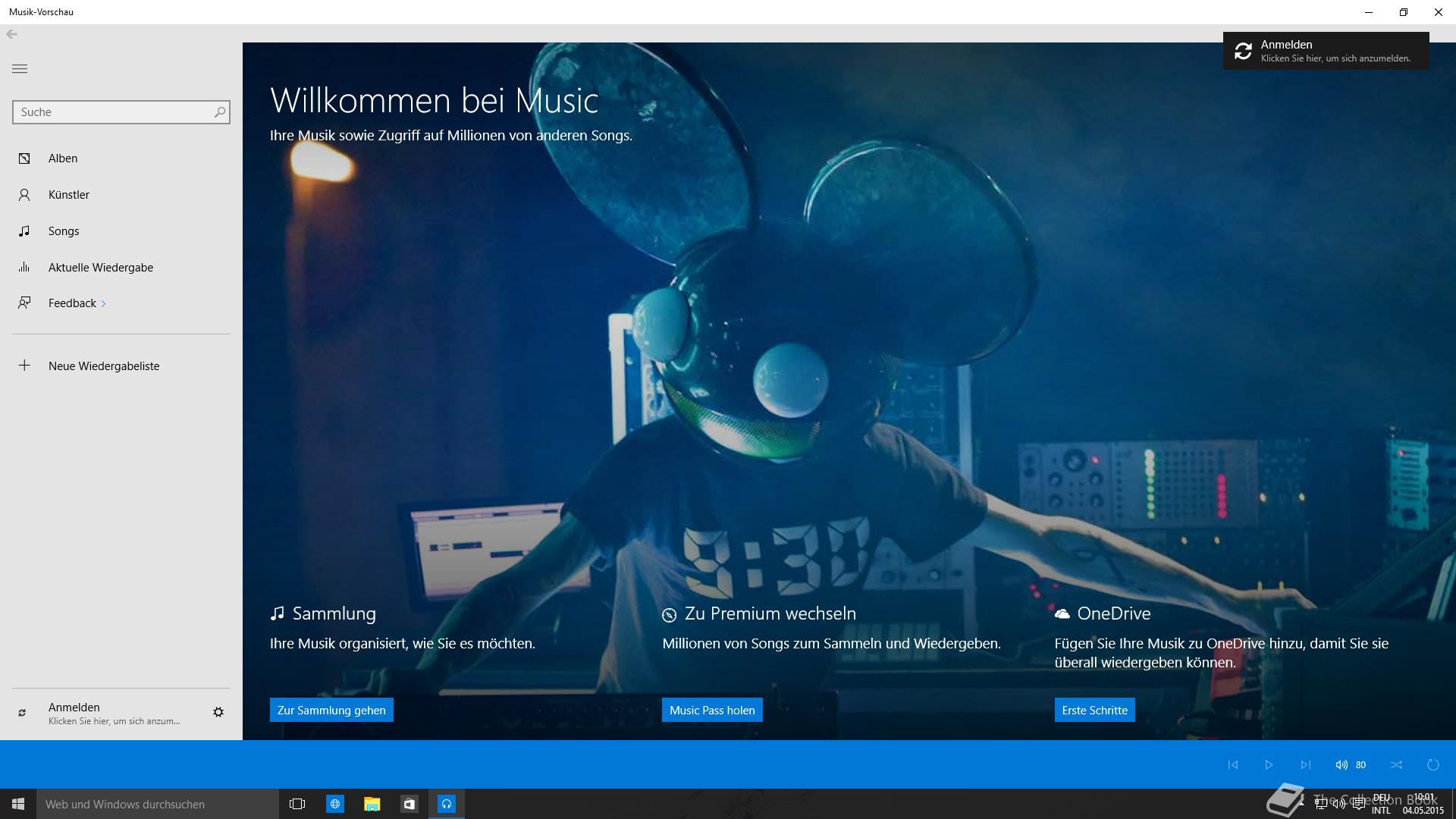Click the Willkommen bei Music title

coord(435,100)
